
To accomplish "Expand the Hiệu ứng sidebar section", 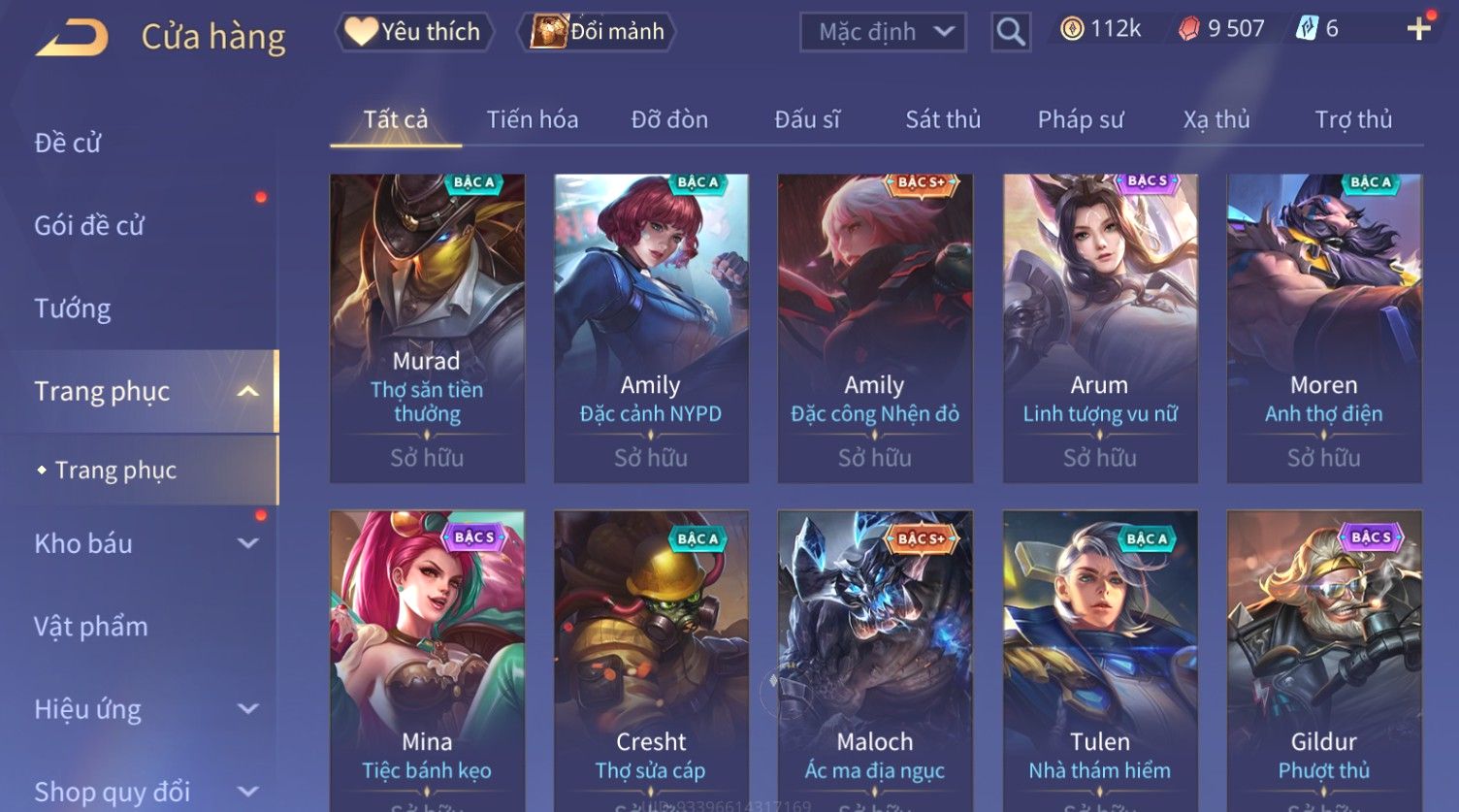I will click(x=248, y=709).
